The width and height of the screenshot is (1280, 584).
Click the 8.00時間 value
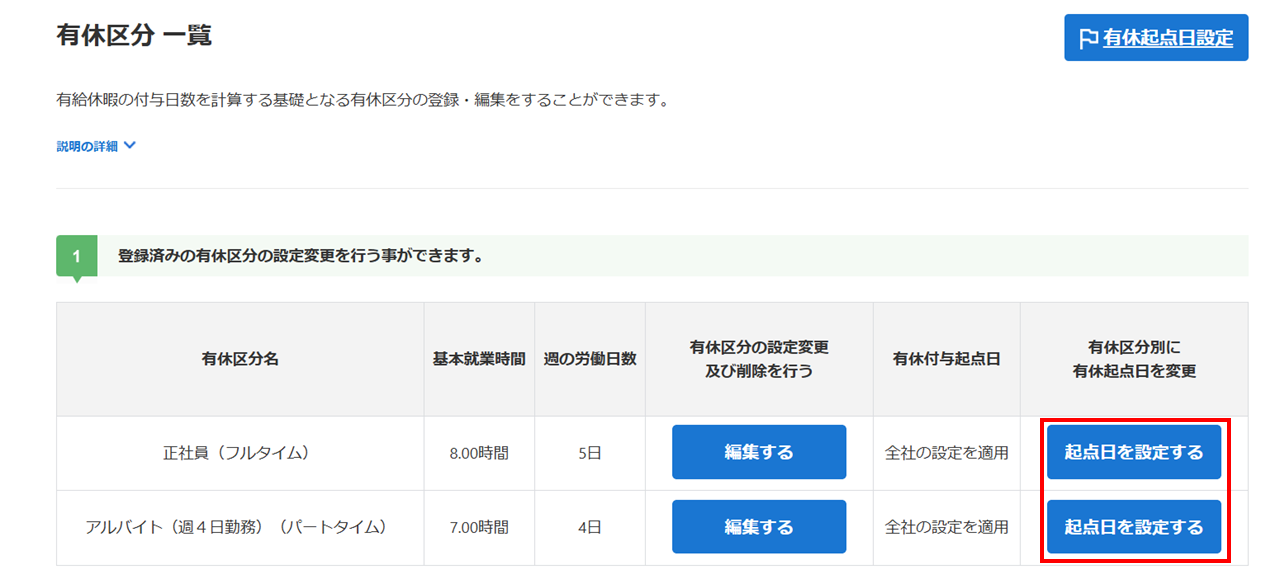(x=479, y=453)
